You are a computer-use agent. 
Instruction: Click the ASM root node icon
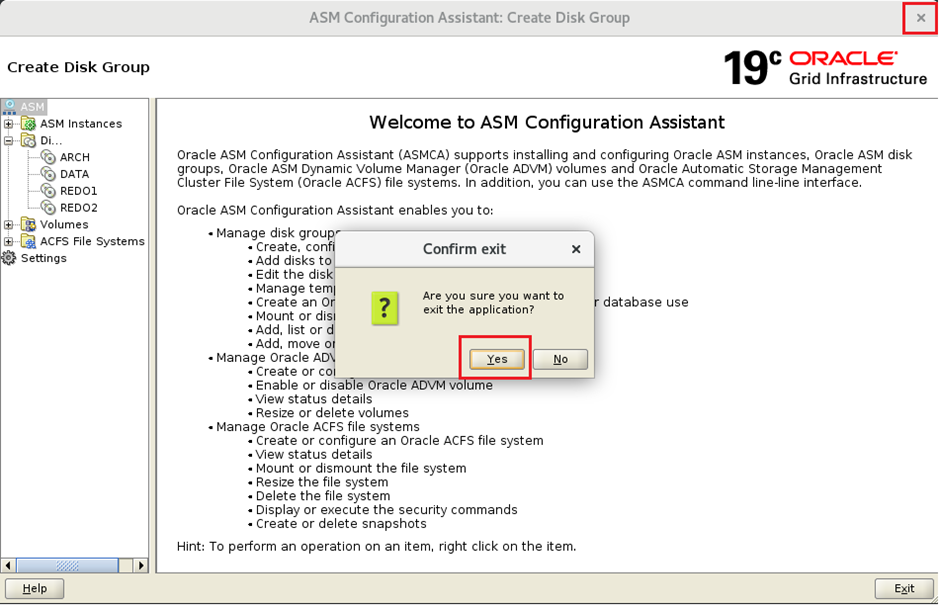pos(9,107)
